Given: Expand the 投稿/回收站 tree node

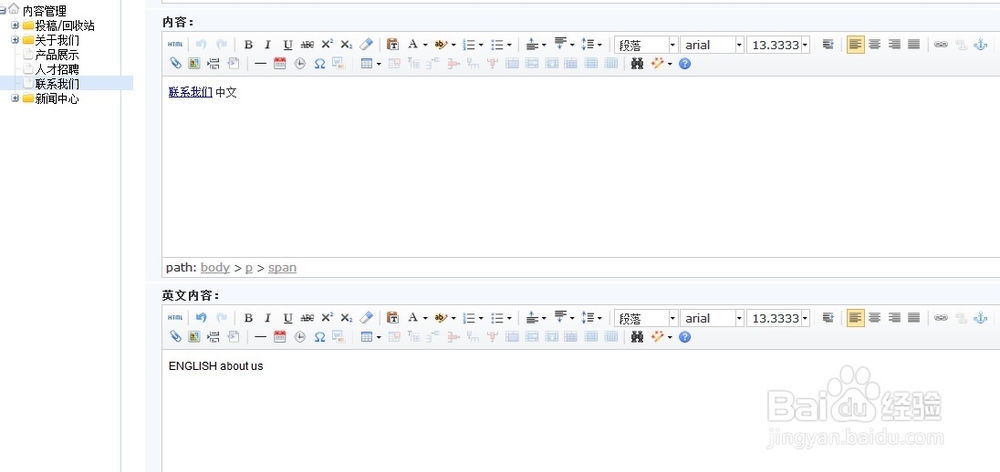Looking at the screenshot, I should click(15, 26).
